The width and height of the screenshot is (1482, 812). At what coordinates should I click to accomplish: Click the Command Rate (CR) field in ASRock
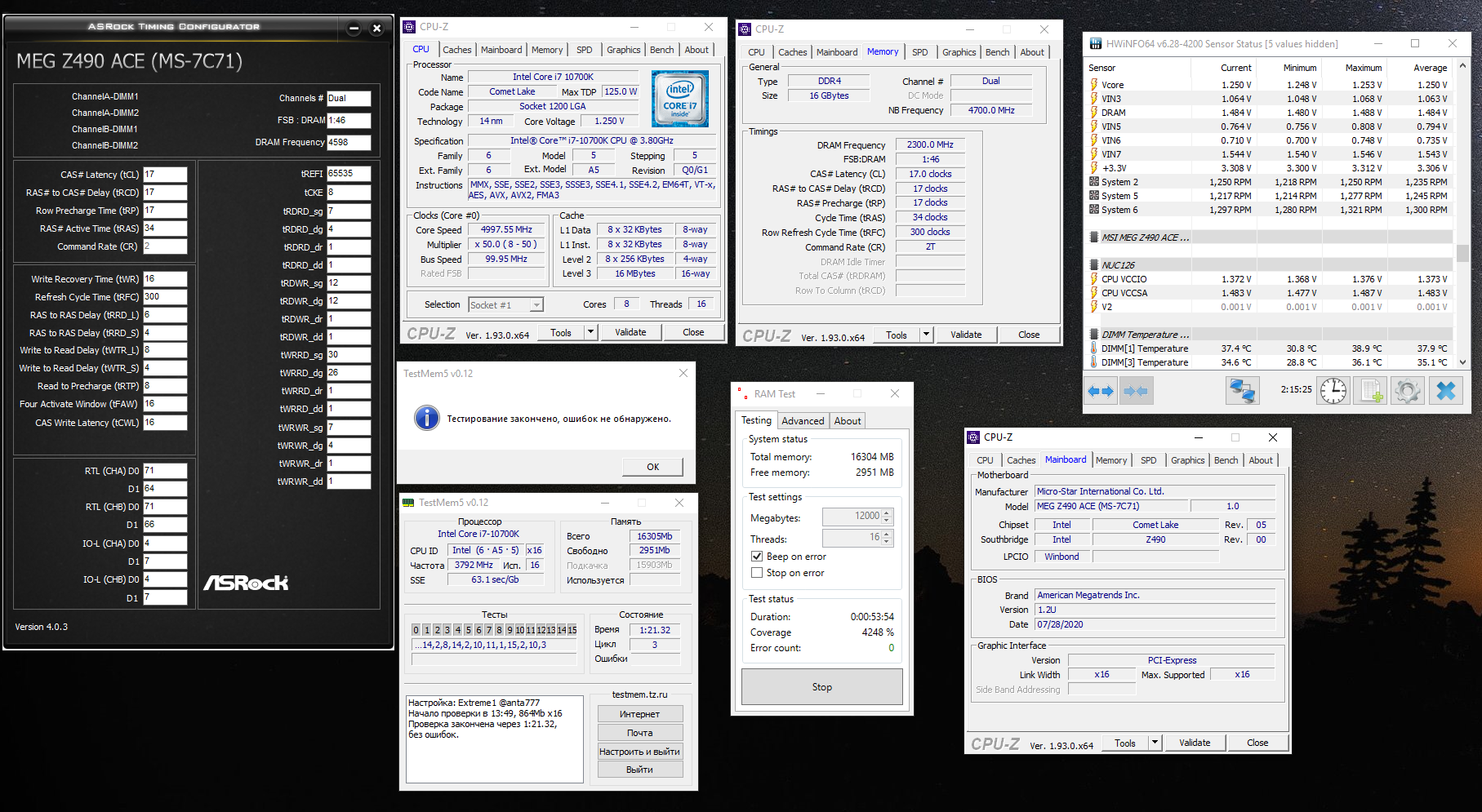[x=165, y=246]
